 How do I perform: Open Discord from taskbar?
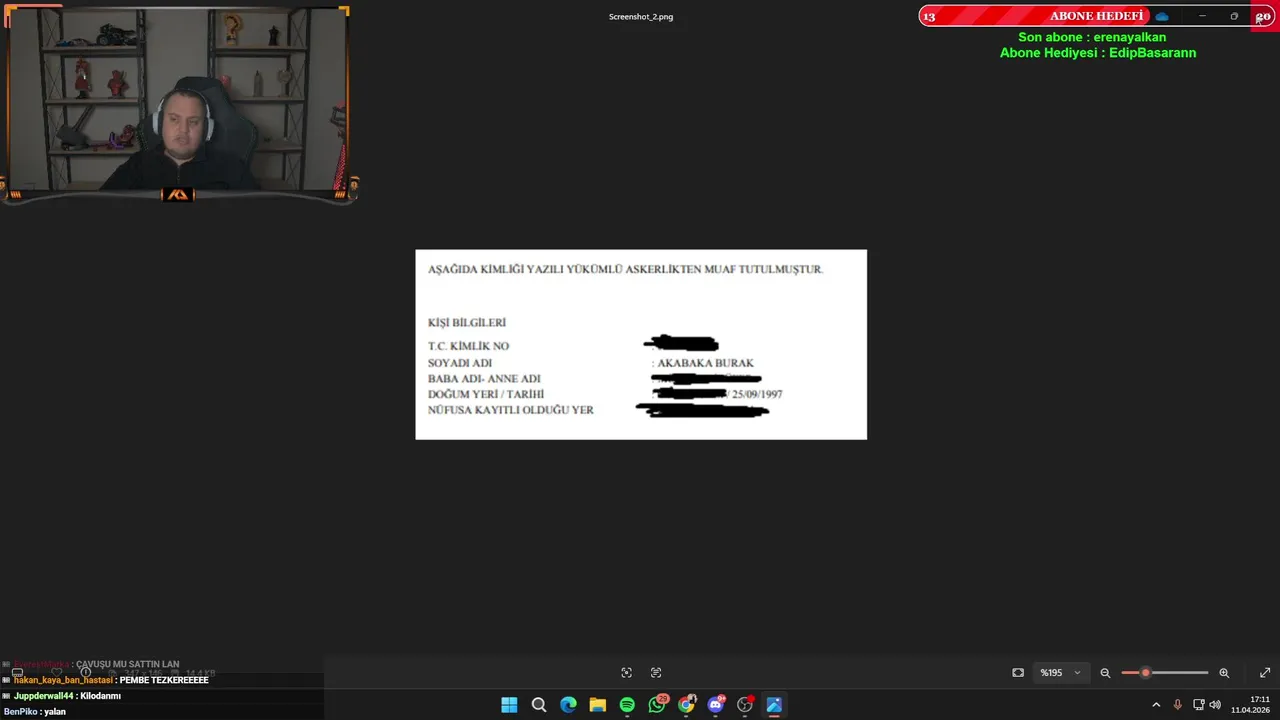716,705
